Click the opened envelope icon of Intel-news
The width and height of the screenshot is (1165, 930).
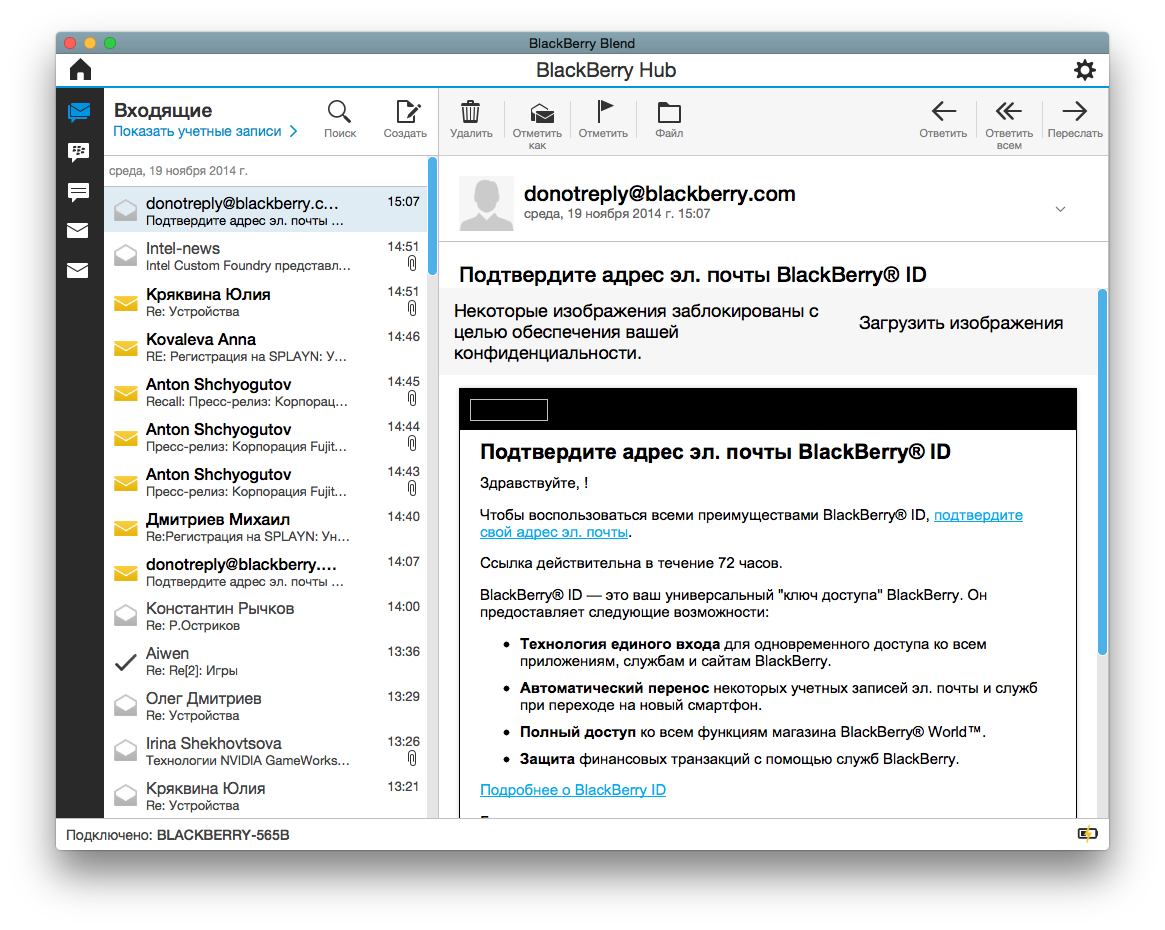126,256
